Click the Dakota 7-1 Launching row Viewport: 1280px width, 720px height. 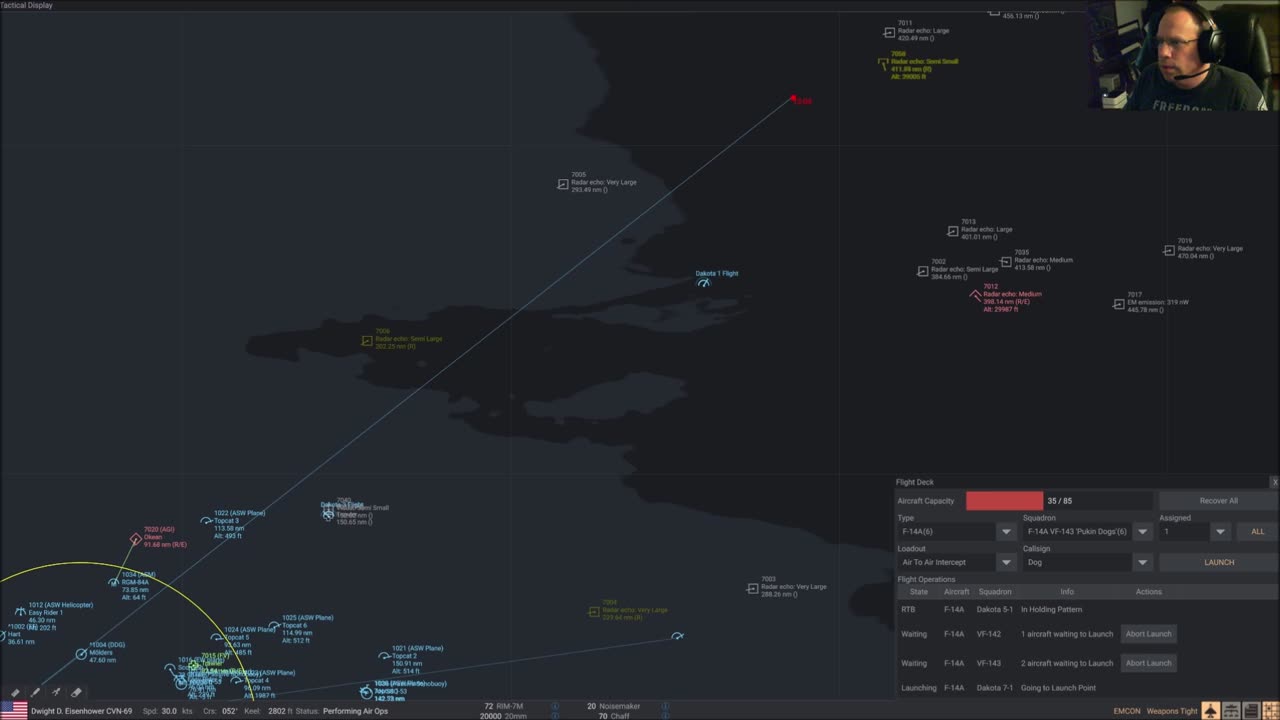click(x=1086, y=688)
